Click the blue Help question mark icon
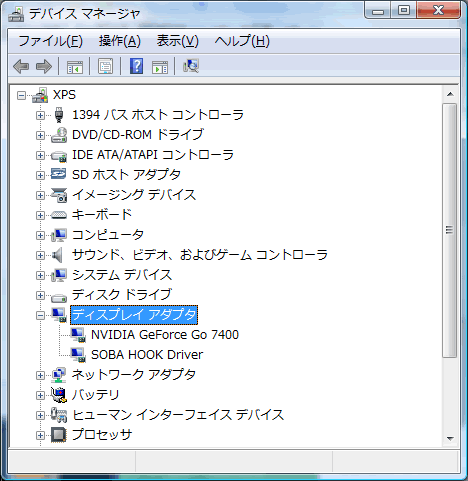The image size is (468, 481). click(136, 66)
